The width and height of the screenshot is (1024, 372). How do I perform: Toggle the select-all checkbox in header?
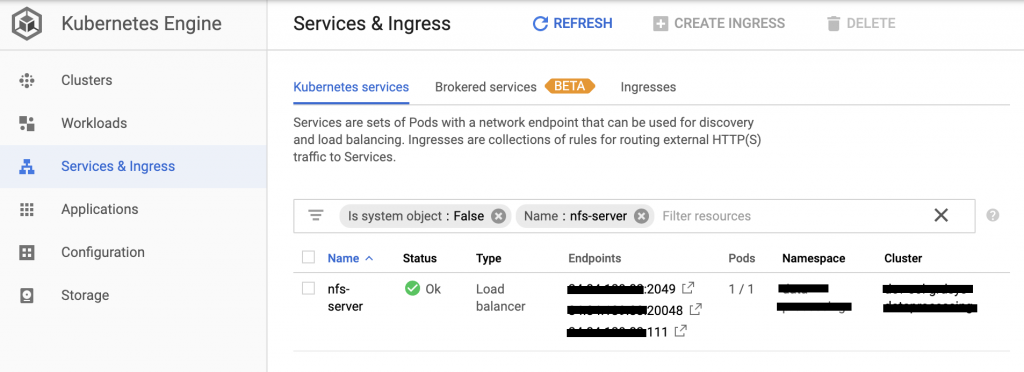(308, 258)
